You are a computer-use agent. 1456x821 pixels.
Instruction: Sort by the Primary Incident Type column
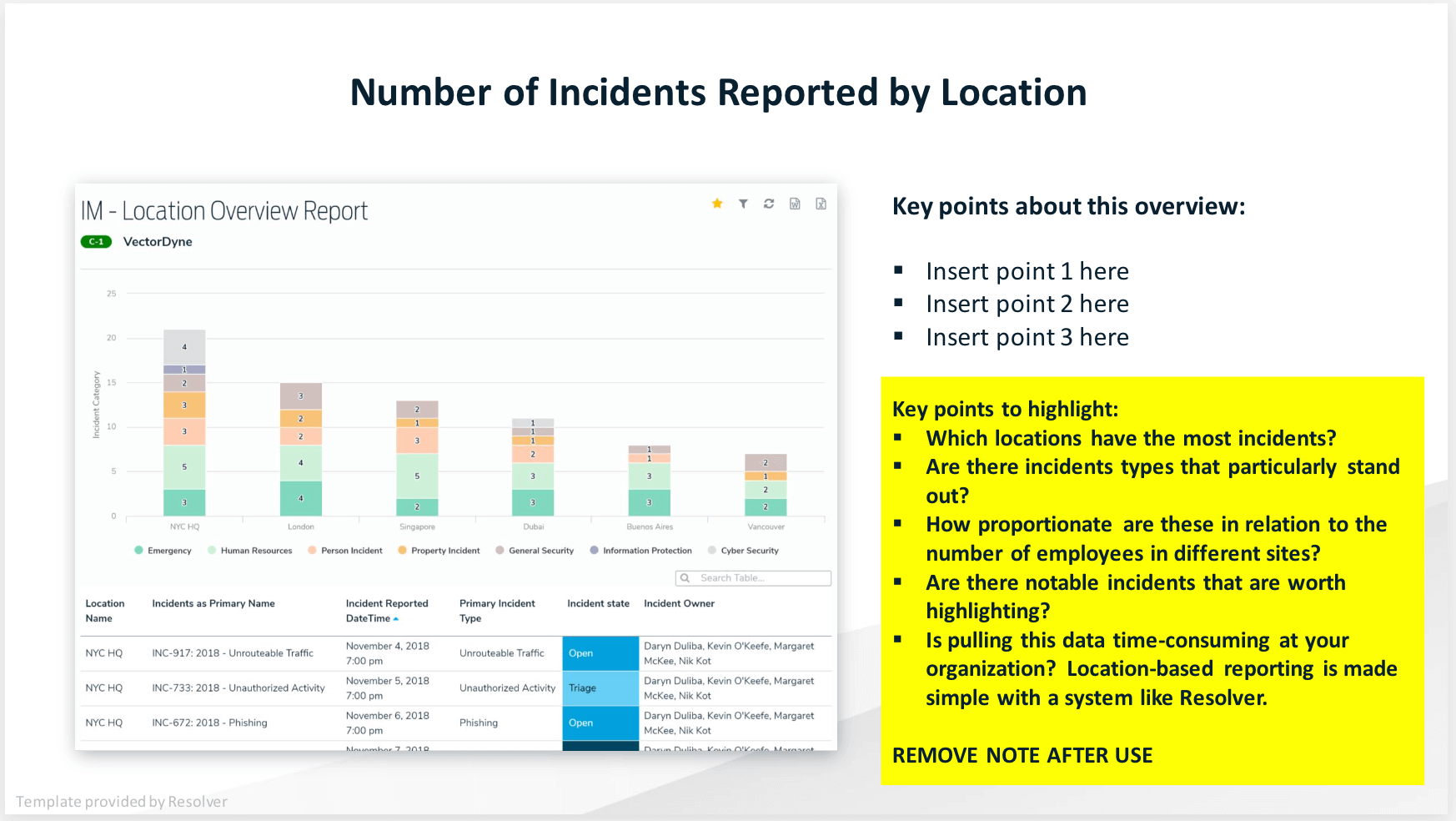click(496, 611)
